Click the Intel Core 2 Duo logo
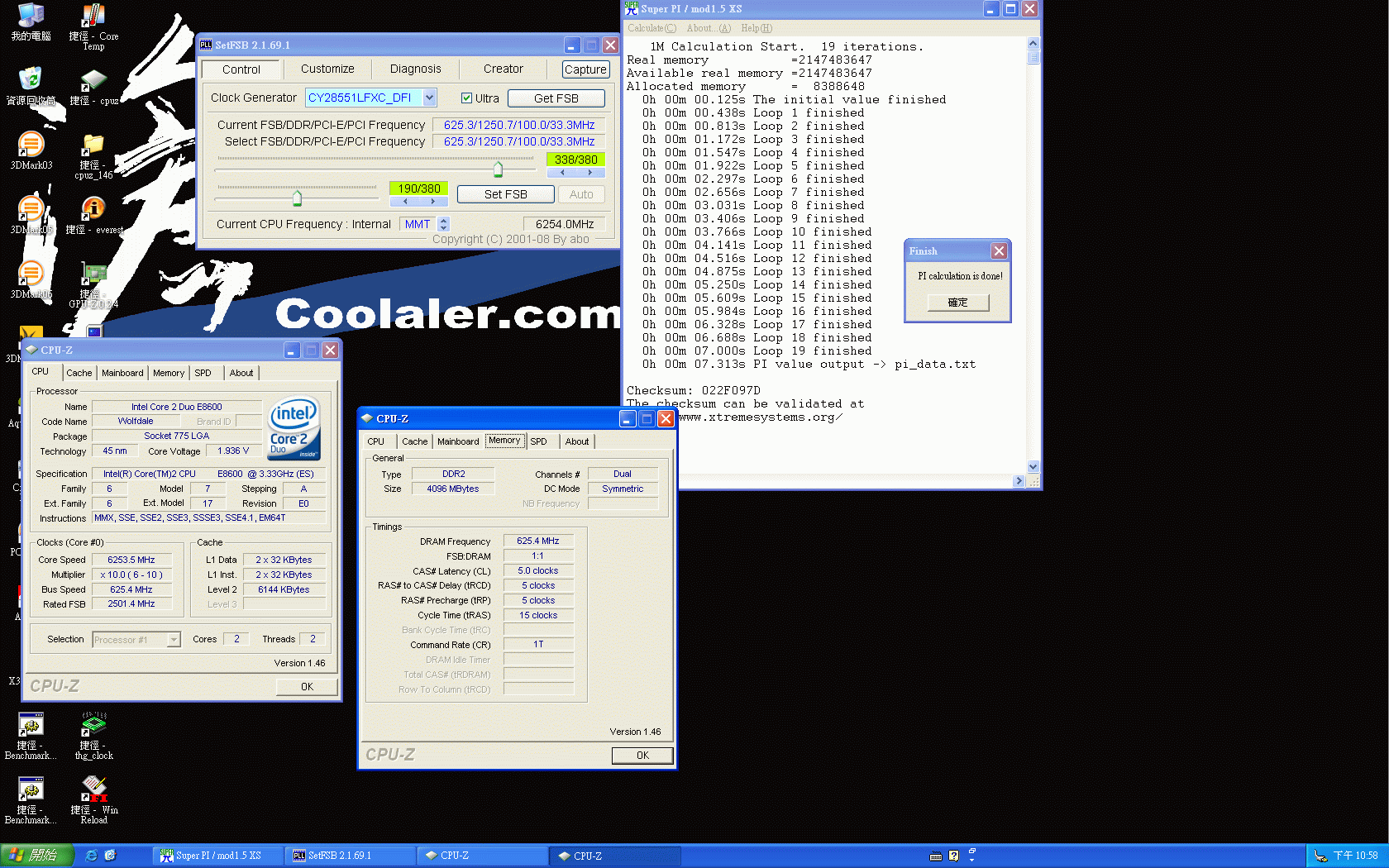Viewport: 1389px width, 868px height. point(294,429)
